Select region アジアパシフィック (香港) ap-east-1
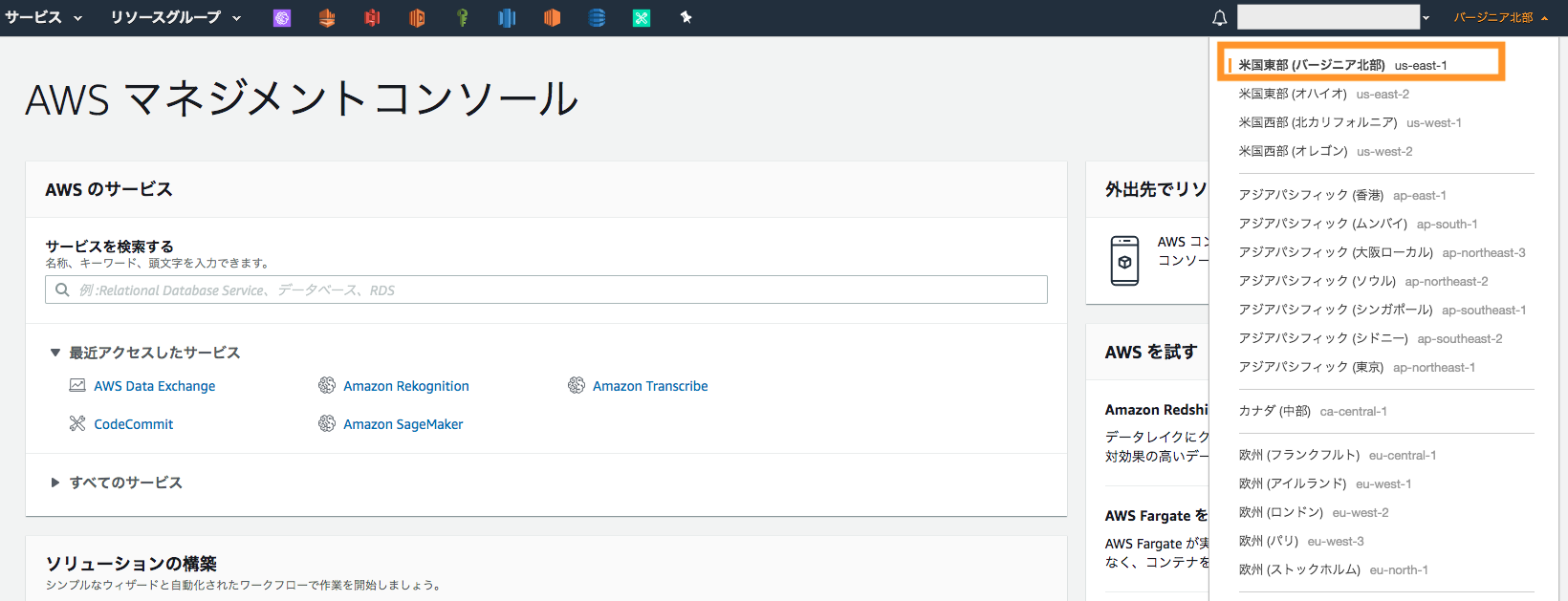Image resolution: width=1568 pixels, height=601 pixels. (x=1342, y=195)
